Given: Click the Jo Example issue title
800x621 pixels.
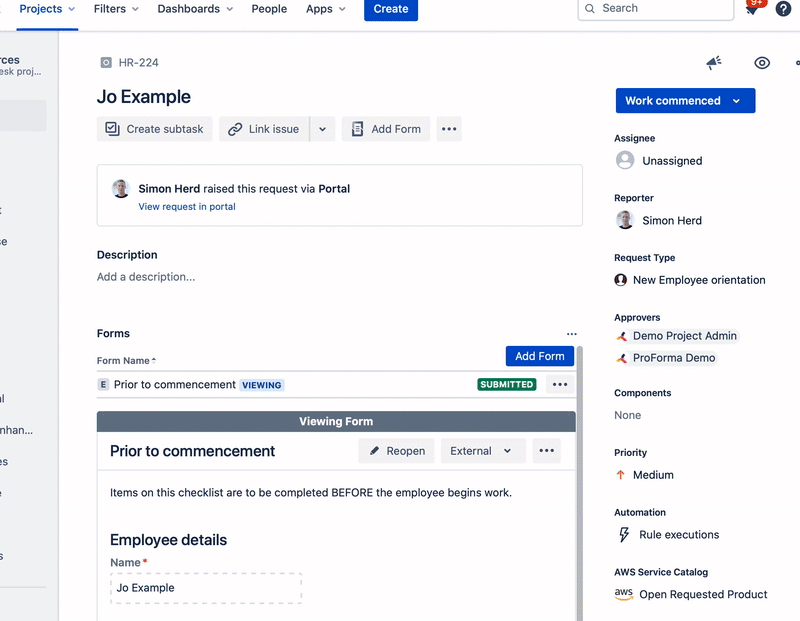Looking at the screenshot, I should pos(144,96).
